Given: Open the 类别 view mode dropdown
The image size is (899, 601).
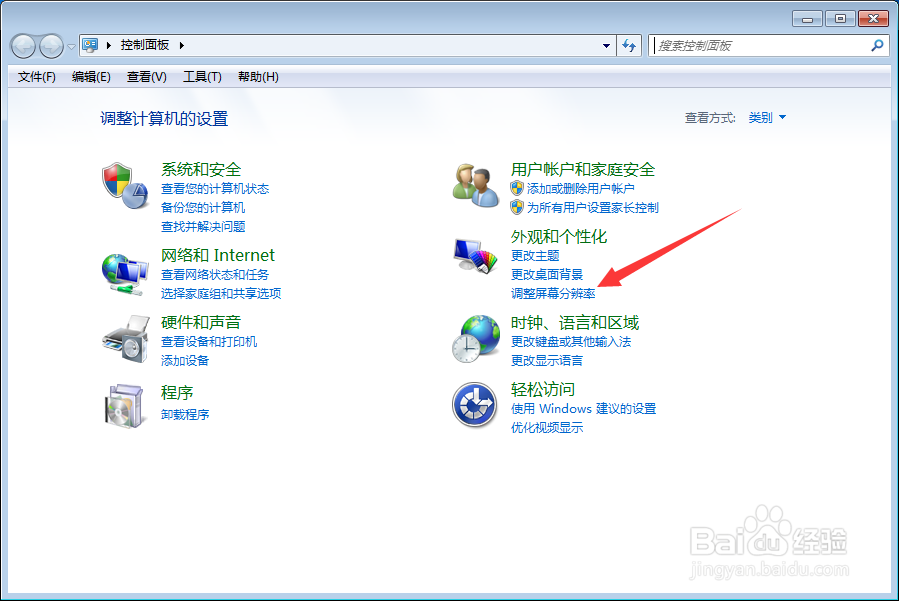Looking at the screenshot, I should [x=767, y=118].
